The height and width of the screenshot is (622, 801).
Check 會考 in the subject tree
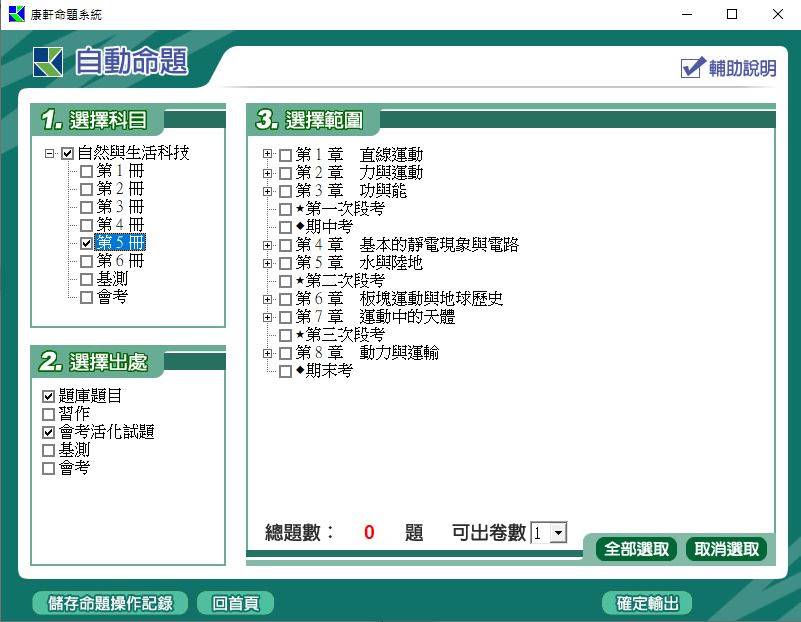[86, 297]
